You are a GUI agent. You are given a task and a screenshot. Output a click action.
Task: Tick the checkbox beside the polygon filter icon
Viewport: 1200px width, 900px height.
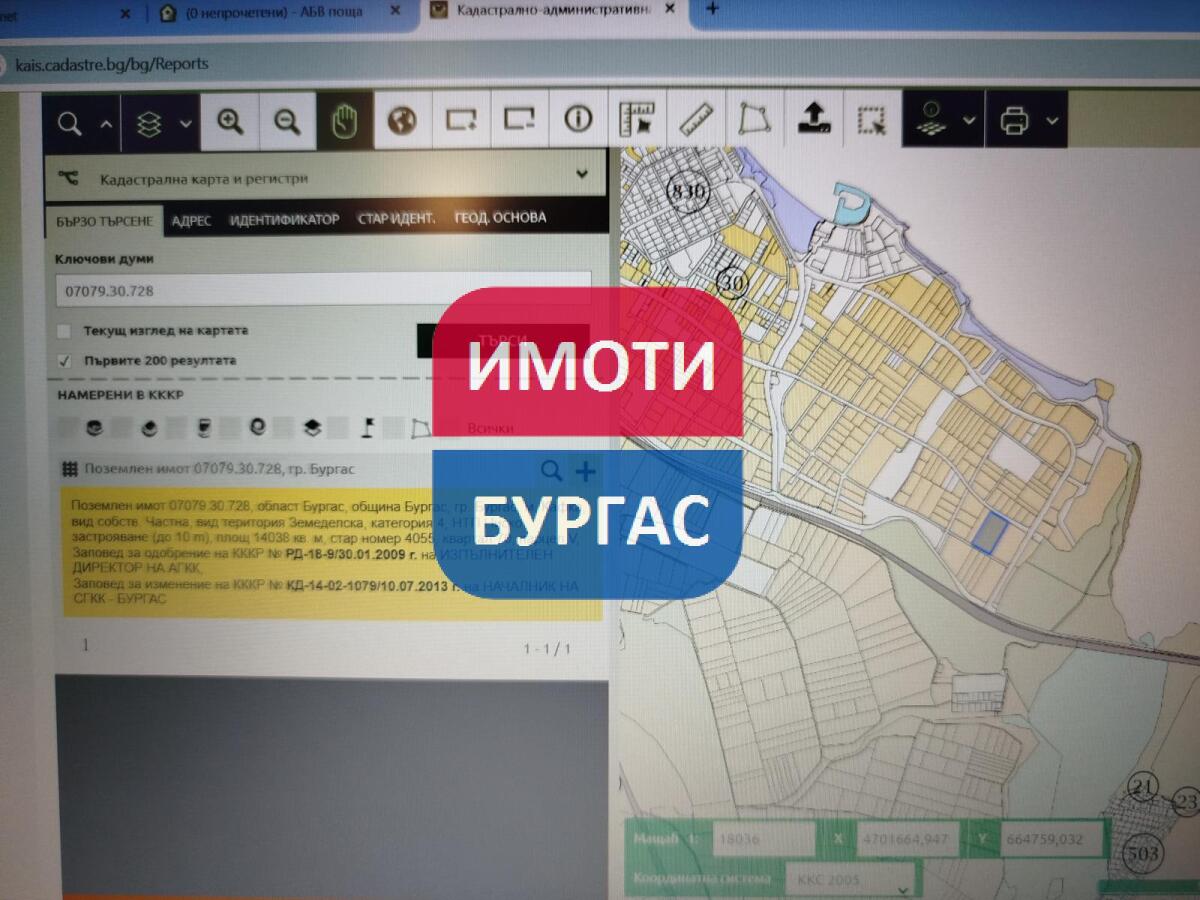tap(394, 428)
